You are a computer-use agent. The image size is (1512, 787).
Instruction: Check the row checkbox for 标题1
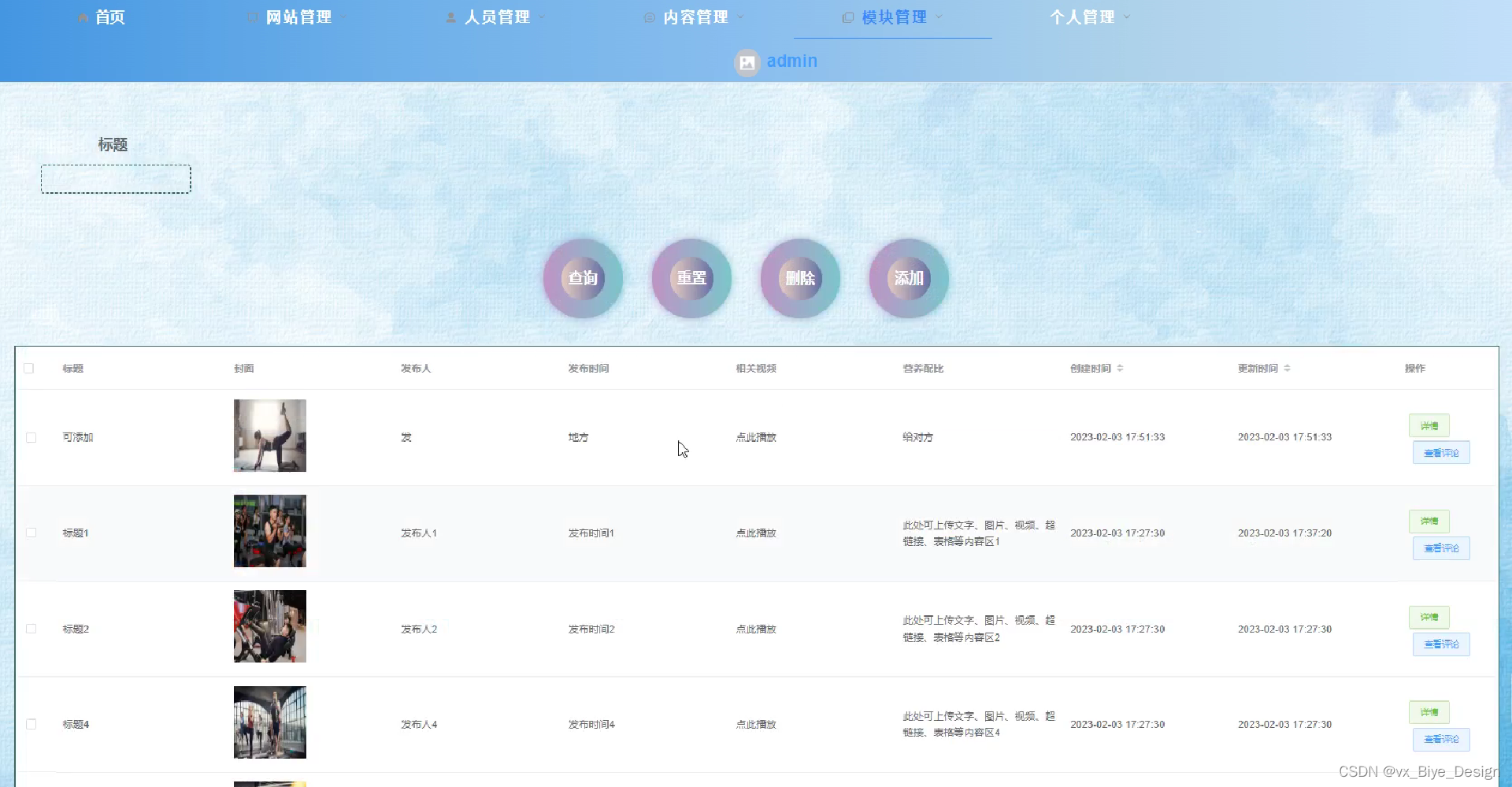[31, 533]
